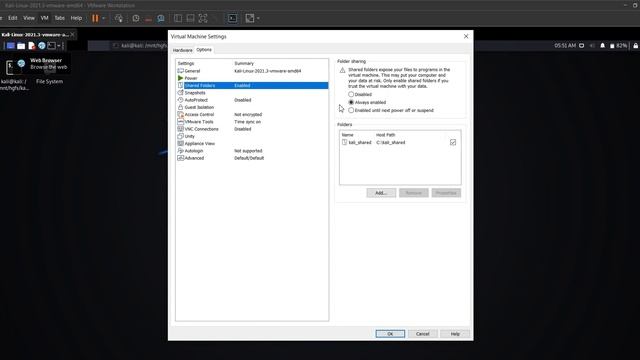Switch to the Hardware tab in settings
This screenshot has height=360, width=640.
coord(182,50)
